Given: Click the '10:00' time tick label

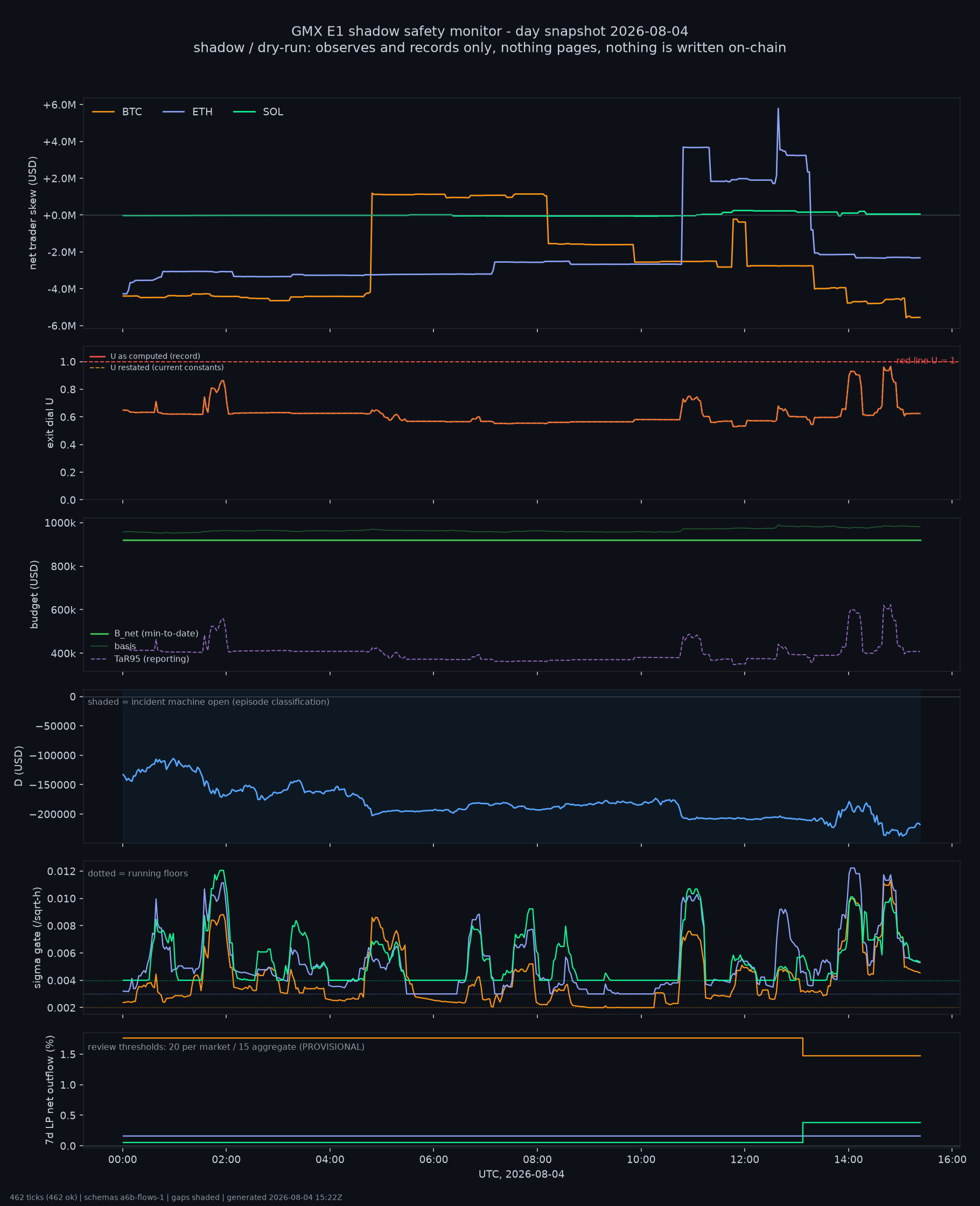Looking at the screenshot, I should [641, 1159].
